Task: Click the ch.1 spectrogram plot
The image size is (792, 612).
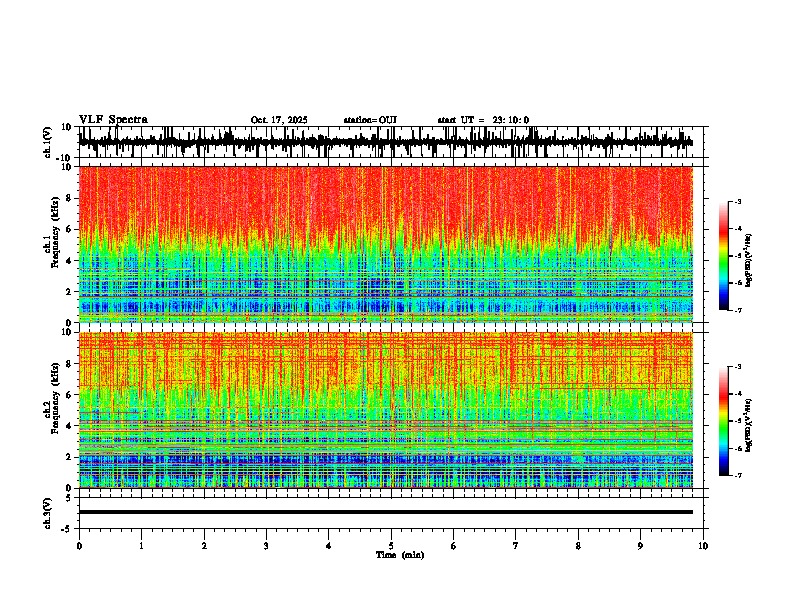Action: 385,244
